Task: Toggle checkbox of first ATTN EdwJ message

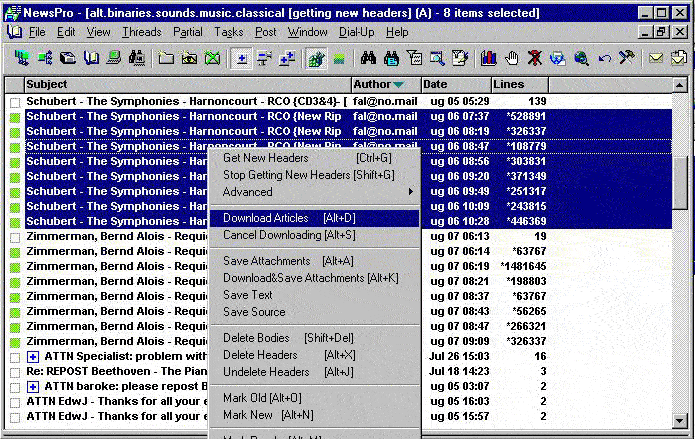Action: point(15,402)
